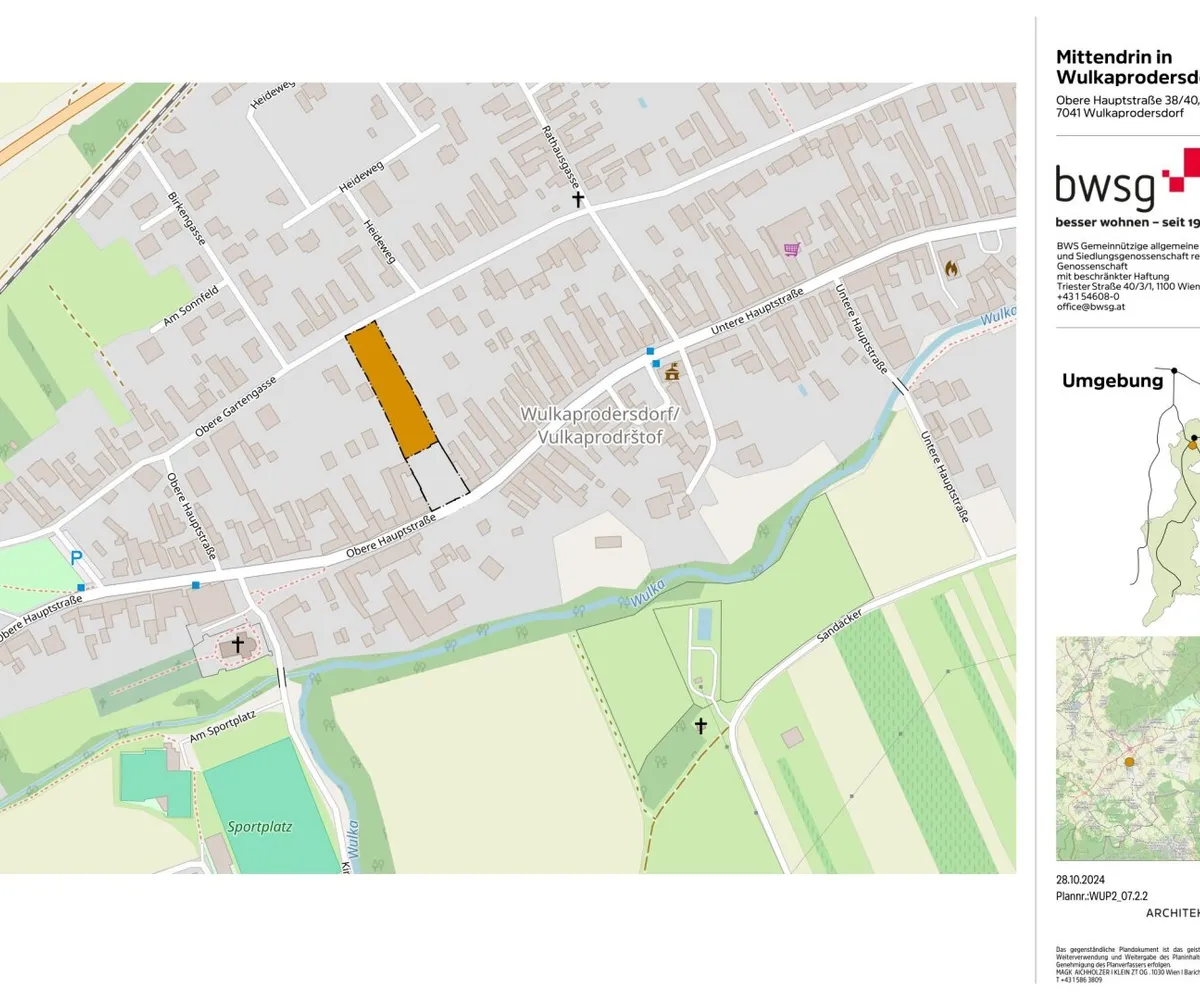Click the fire station flame icon
This screenshot has height=1000, width=1200.
point(951,268)
